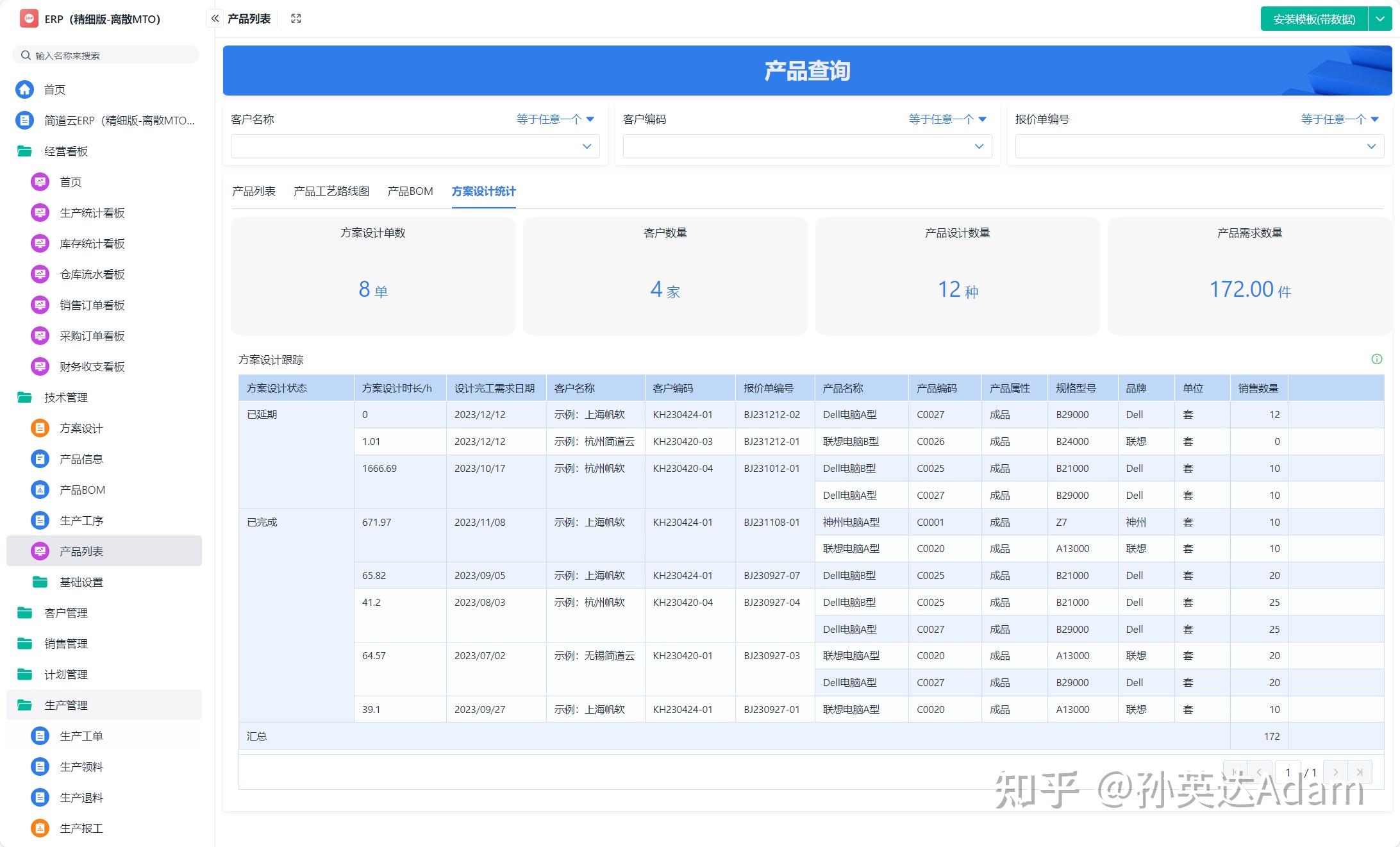The width and height of the screenshot is (1400, 847).
Task: Switch to the 产品列表 tab
Action: (x=254, y=191)
